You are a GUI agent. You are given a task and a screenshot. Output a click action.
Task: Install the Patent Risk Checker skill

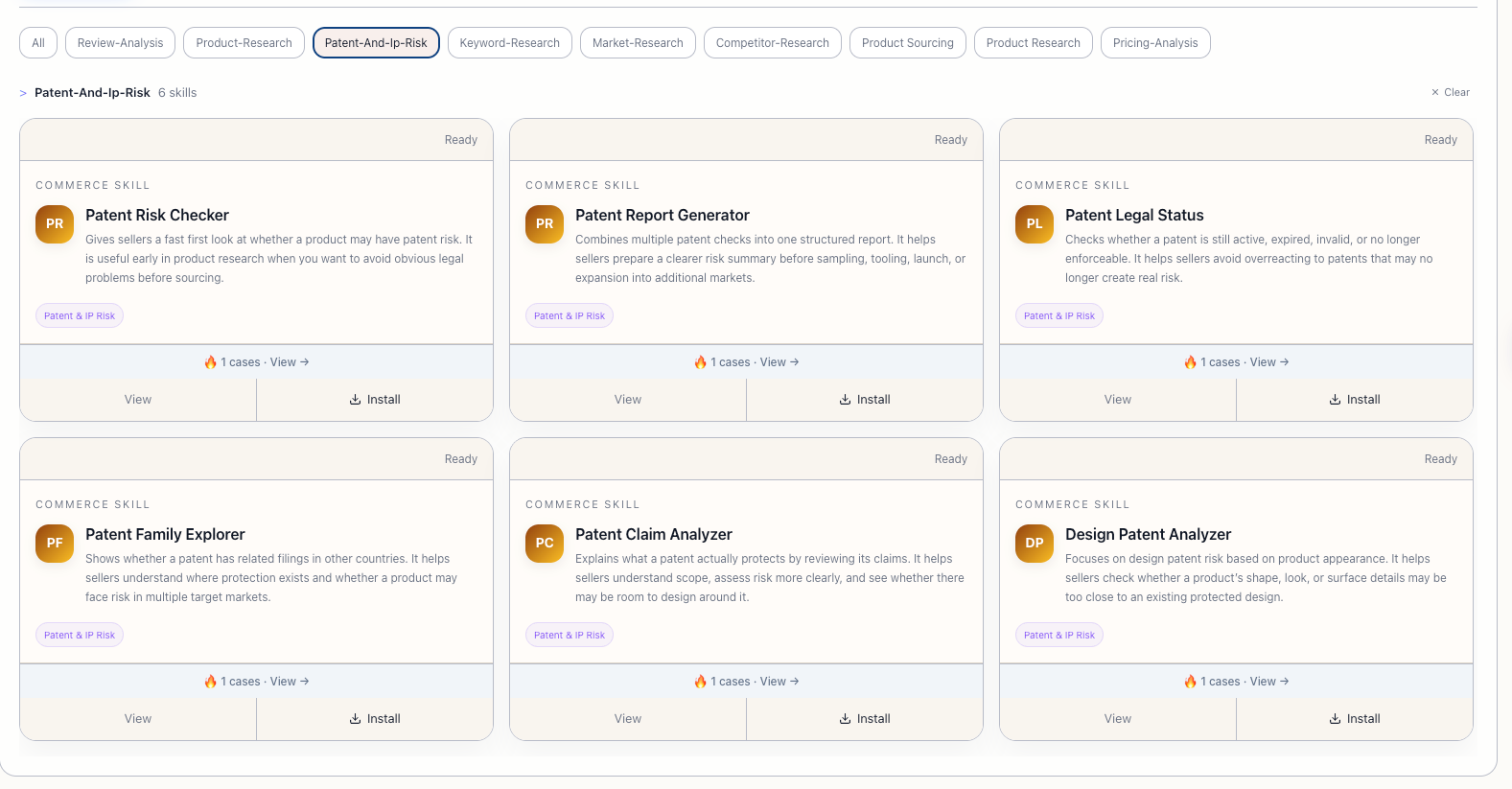pyautogui.click(x=375, y=400)
